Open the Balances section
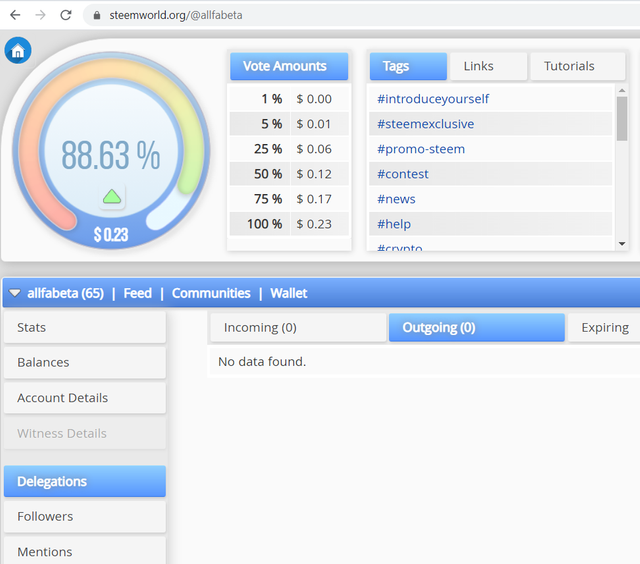 pyautogui.click(x=85, y=362)
